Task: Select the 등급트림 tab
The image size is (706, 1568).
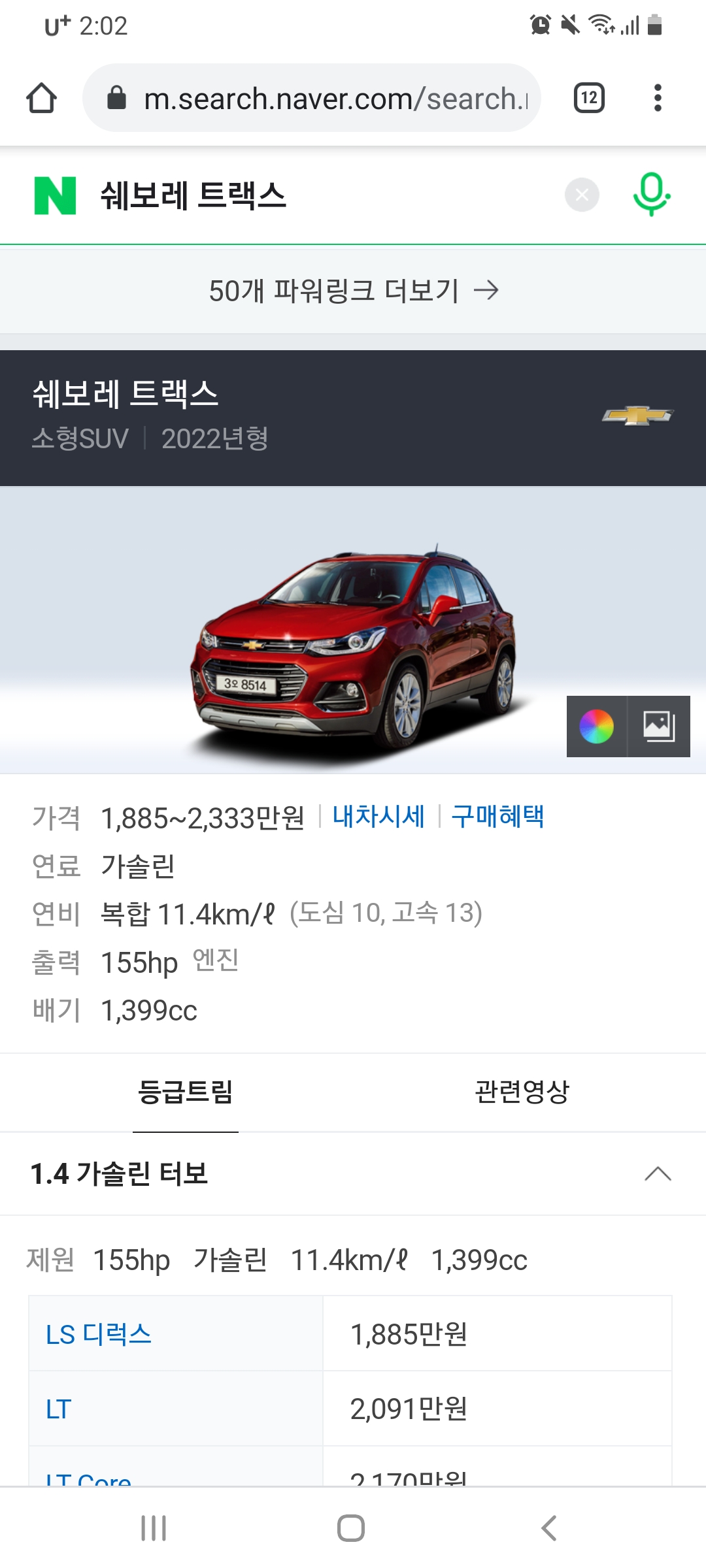Action: pyautogui.click(x=186, y=1092)
